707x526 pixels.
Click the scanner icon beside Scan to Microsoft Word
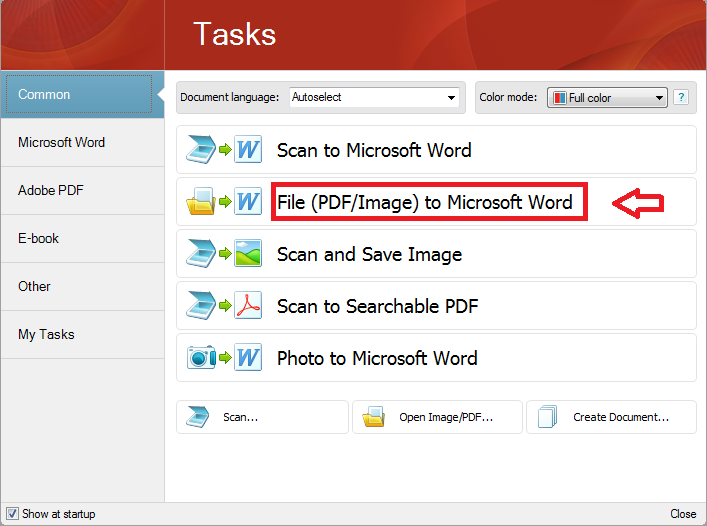200,150
